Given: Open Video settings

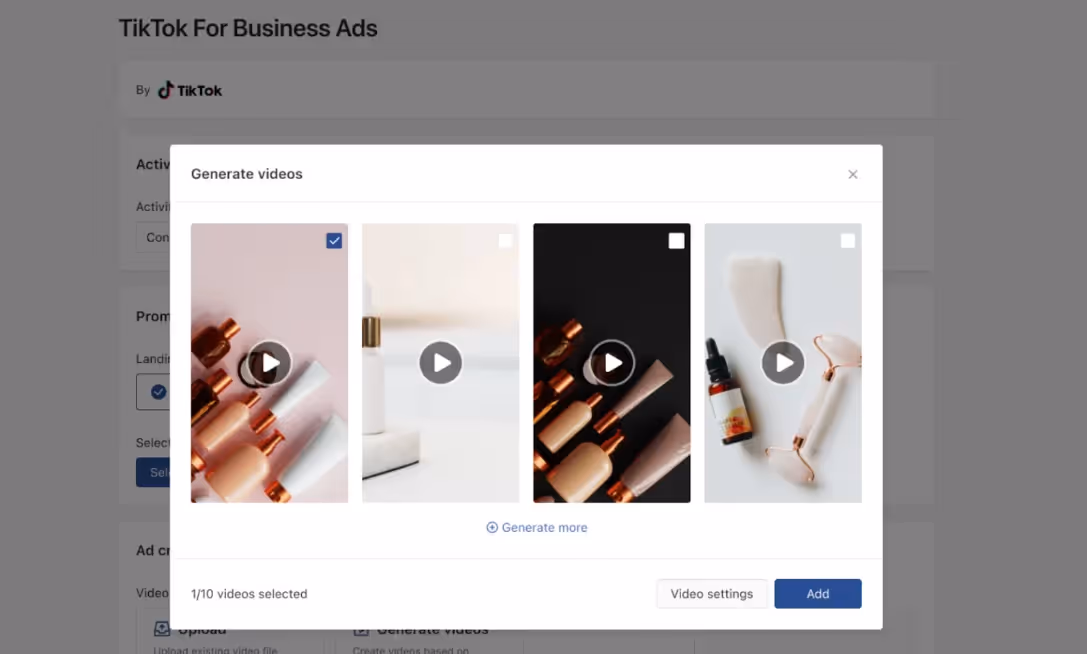Looking at the screenshot, I should point(712,594).
